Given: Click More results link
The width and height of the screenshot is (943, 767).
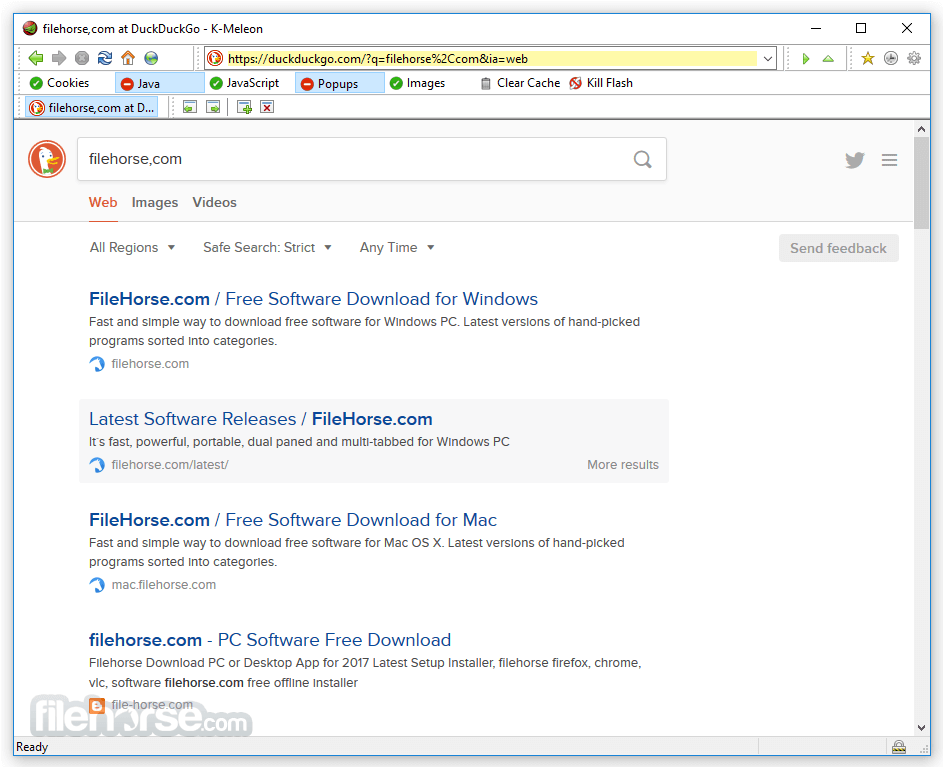Looking at the screenshot, I should click(x=622, y=464).
